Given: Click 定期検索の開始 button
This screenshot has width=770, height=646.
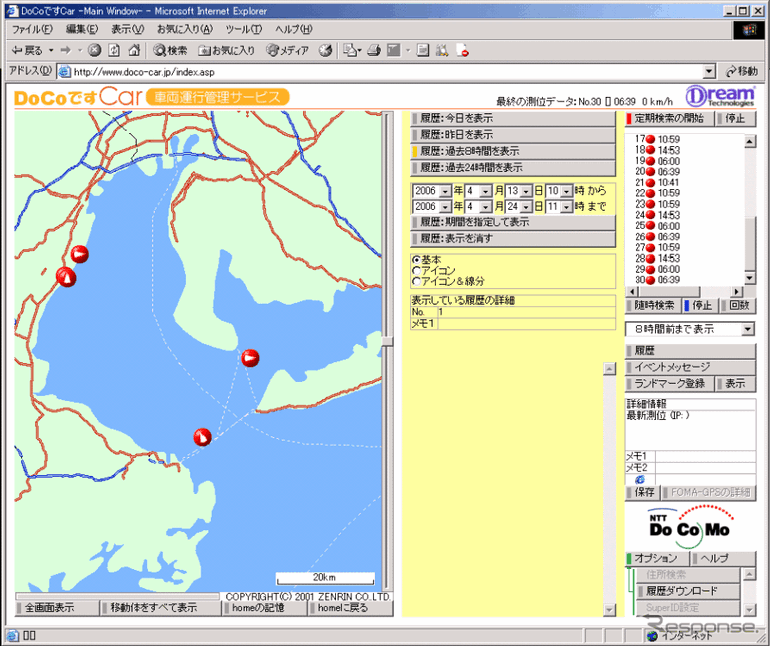Looking at the screenshot, I should pyautogui.click(x=669, y=118).
